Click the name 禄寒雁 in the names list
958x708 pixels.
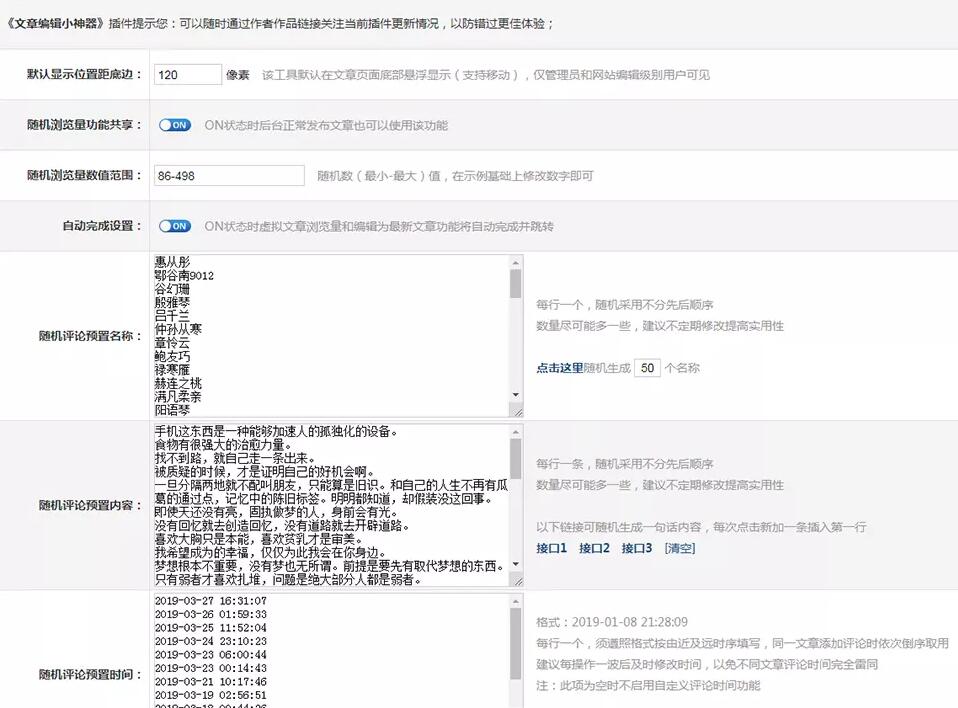pyautogui.click(x=172, y=370)
